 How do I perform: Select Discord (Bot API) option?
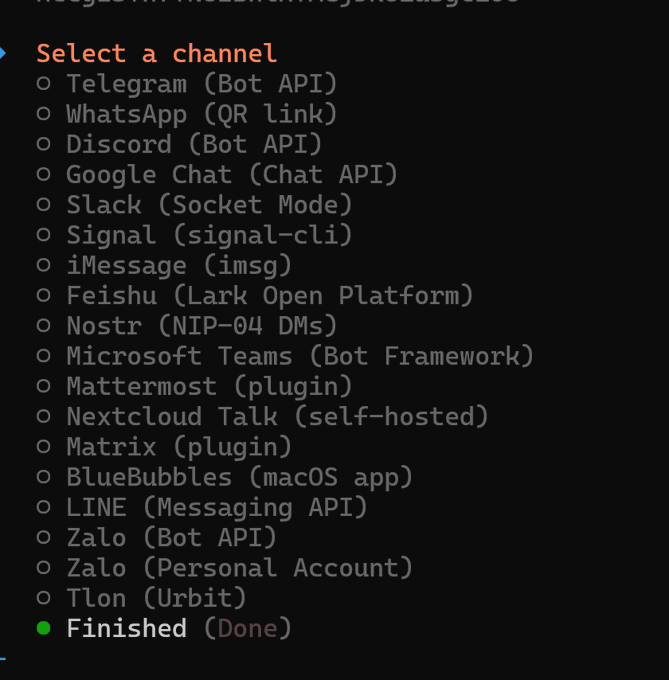point(179,144)
